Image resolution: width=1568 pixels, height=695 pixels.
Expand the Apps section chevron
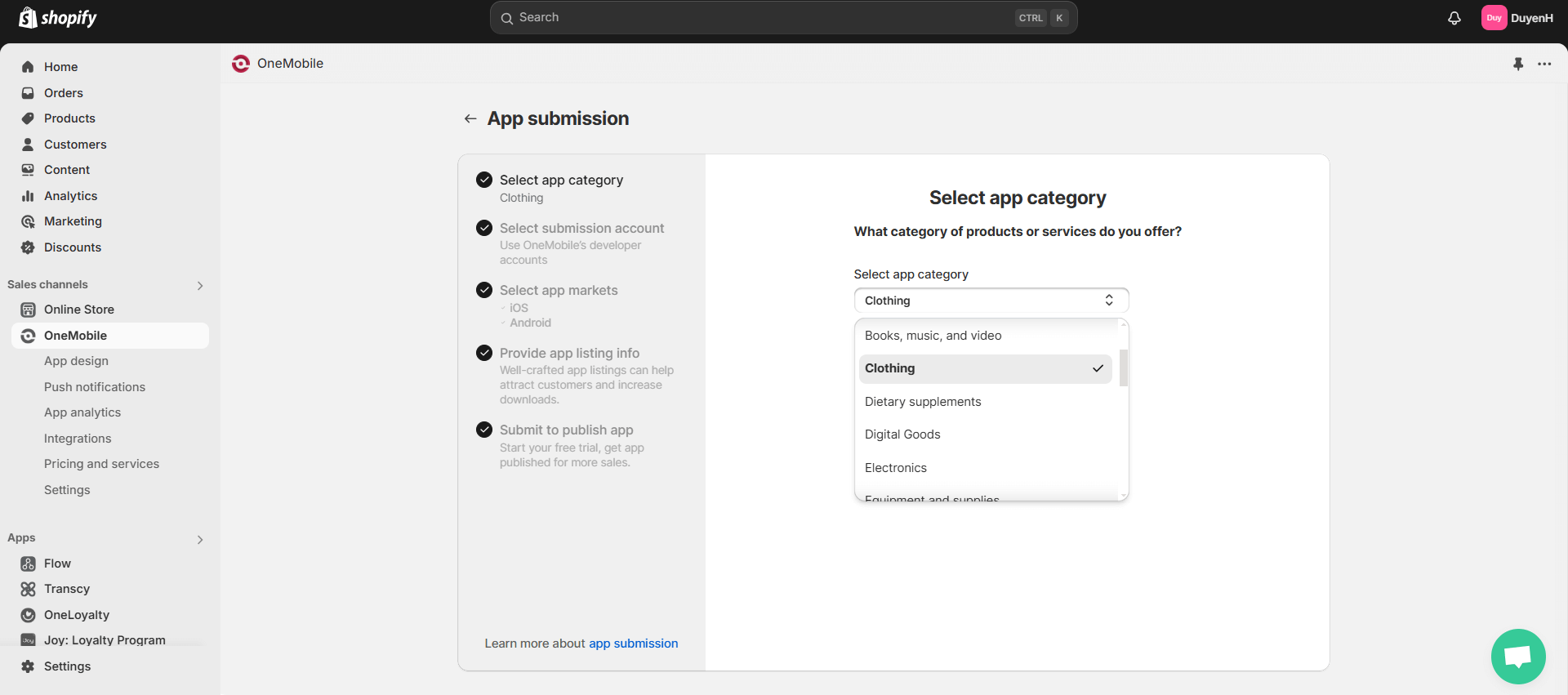(200, 539)
